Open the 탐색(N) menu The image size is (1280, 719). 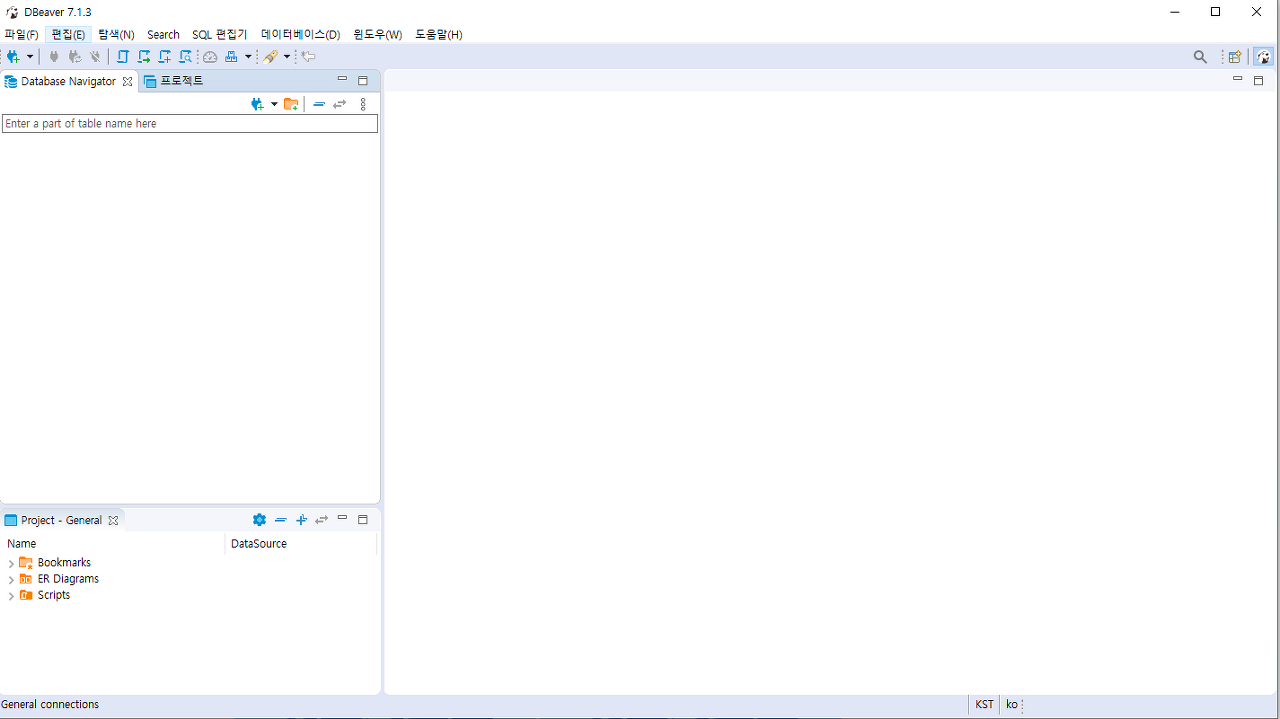(x=116, y=34)
